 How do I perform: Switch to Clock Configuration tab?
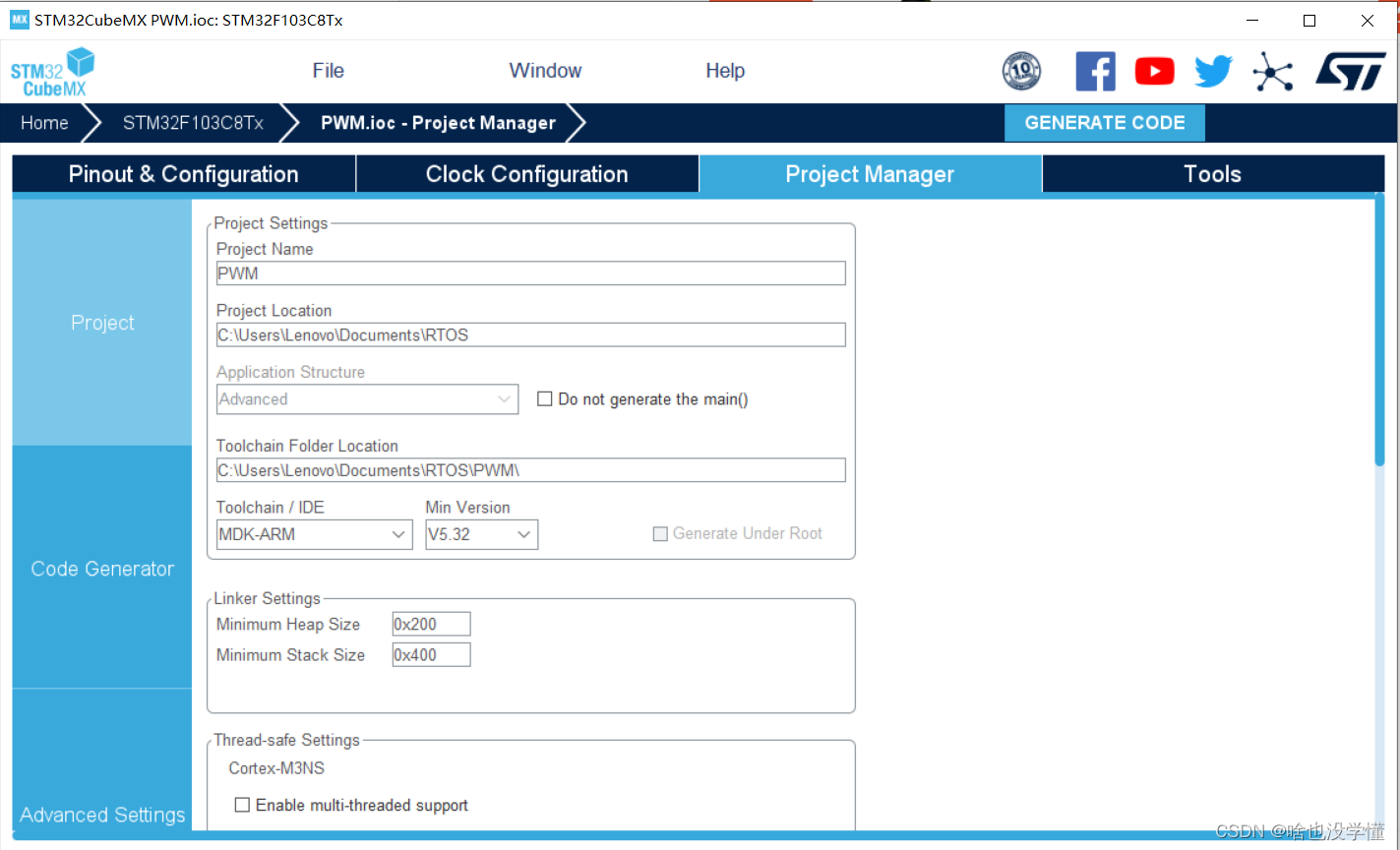pos(526,174)
